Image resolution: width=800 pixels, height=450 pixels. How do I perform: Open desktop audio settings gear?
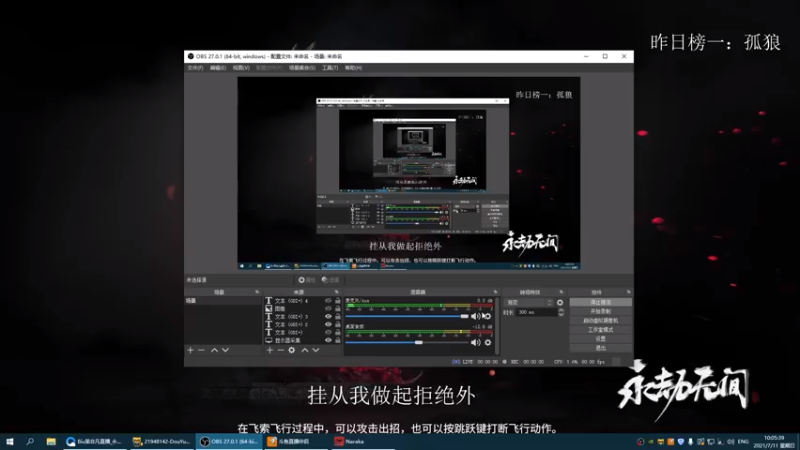tap(488, 342)
